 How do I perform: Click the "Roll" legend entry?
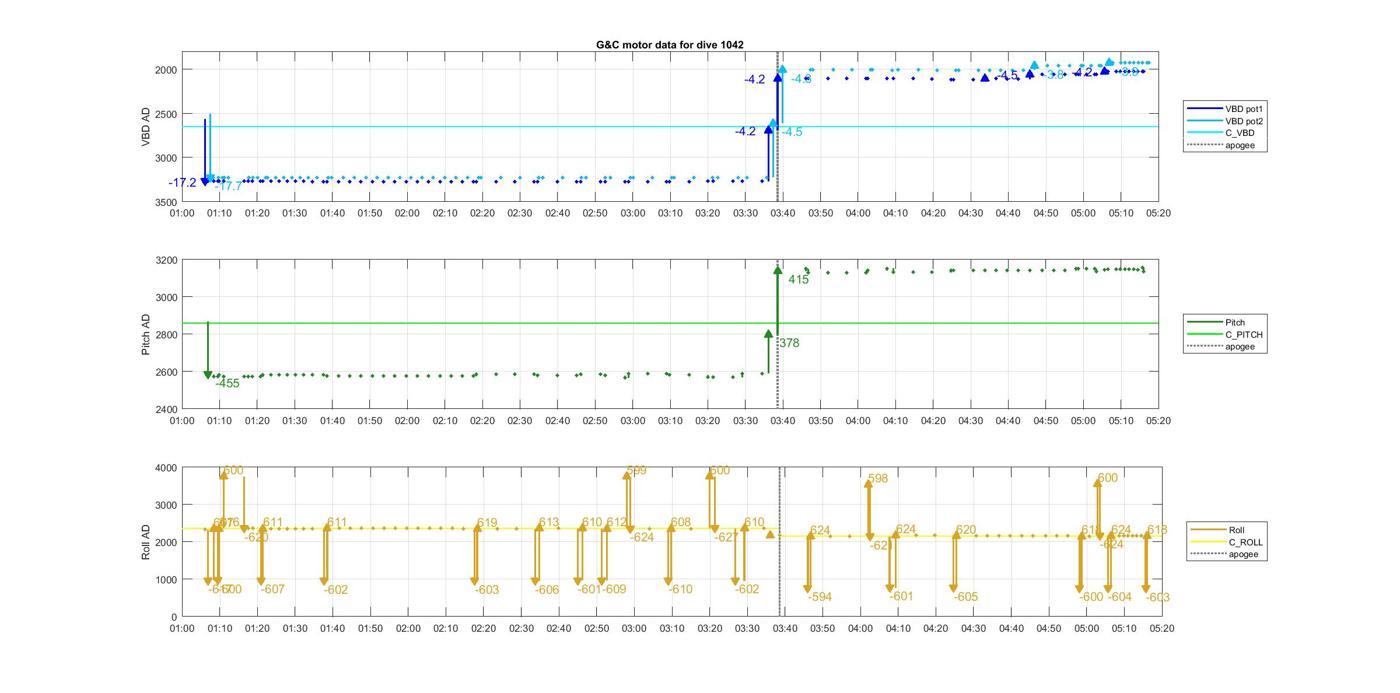pyautogui.click(x=1237, y=530)
